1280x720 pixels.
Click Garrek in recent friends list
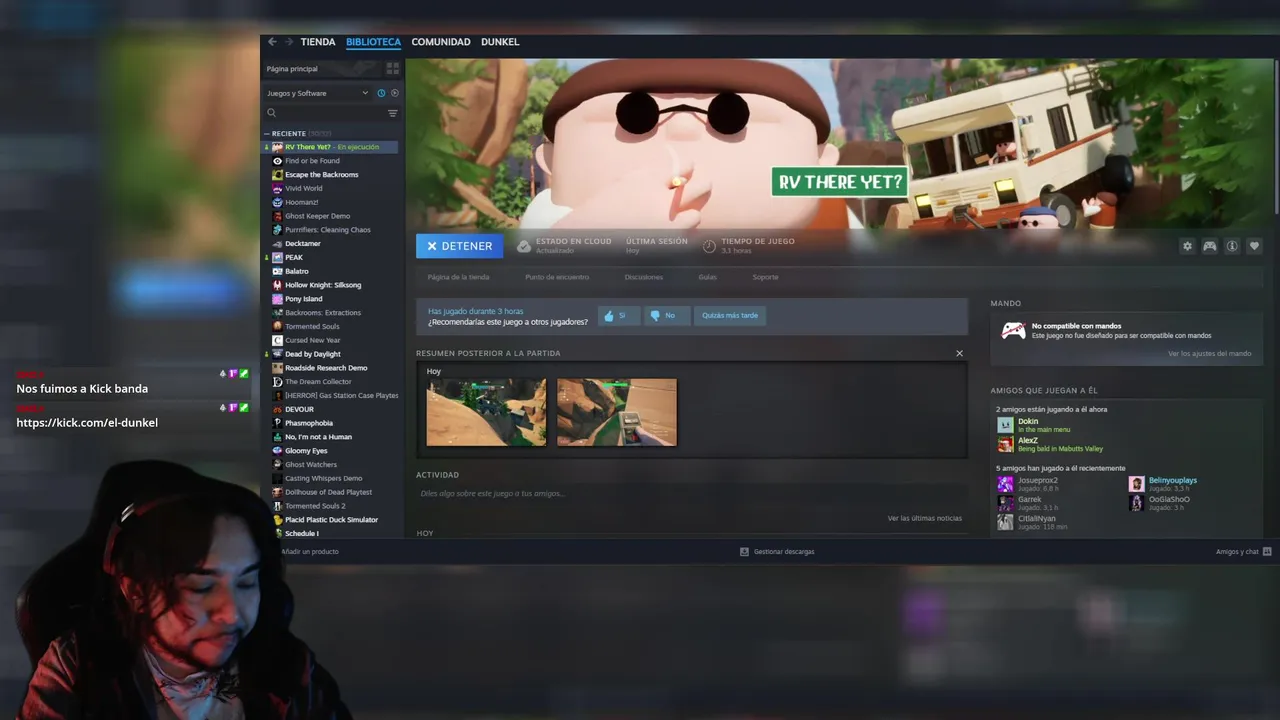coord(1030,503)
